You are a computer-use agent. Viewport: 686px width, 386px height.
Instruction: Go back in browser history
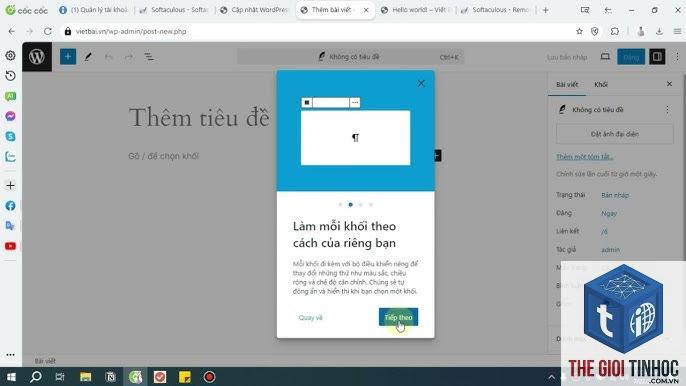point(12,32)
